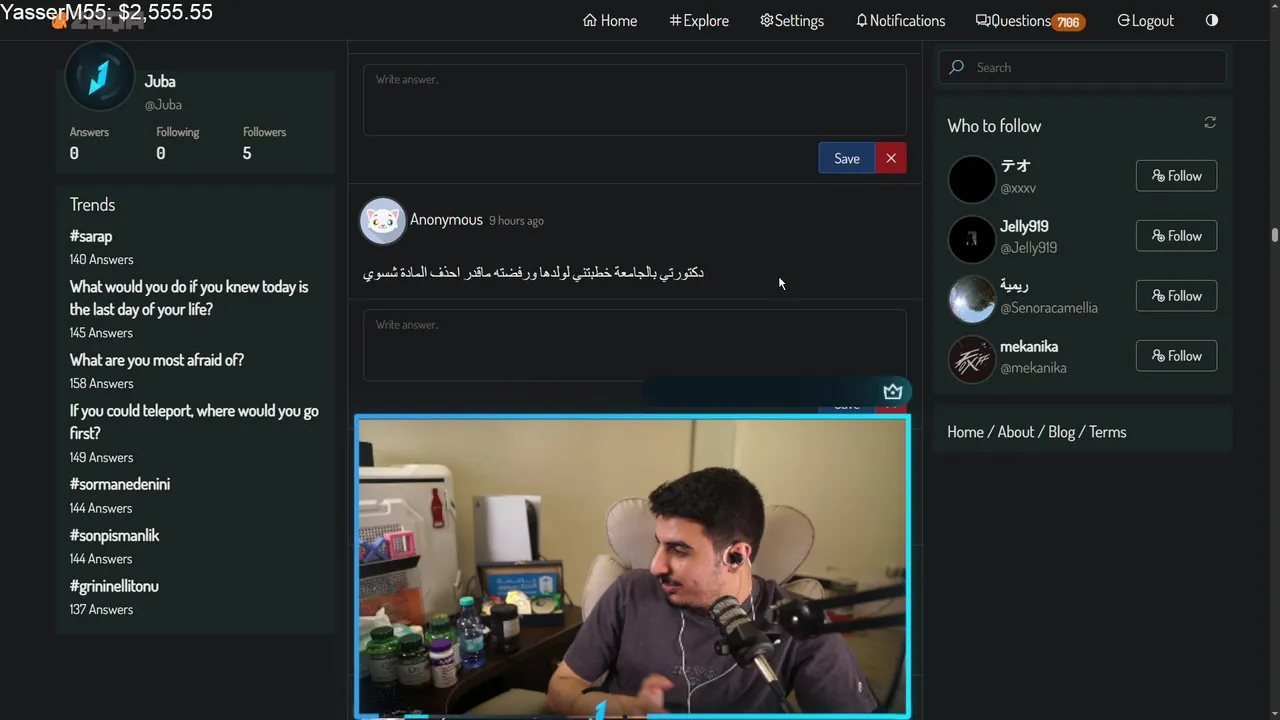Image resolution: width=1280 pixels, height=720 pixels.
Task: Refresh the Who to follow list
Action: pos(1210,122)
